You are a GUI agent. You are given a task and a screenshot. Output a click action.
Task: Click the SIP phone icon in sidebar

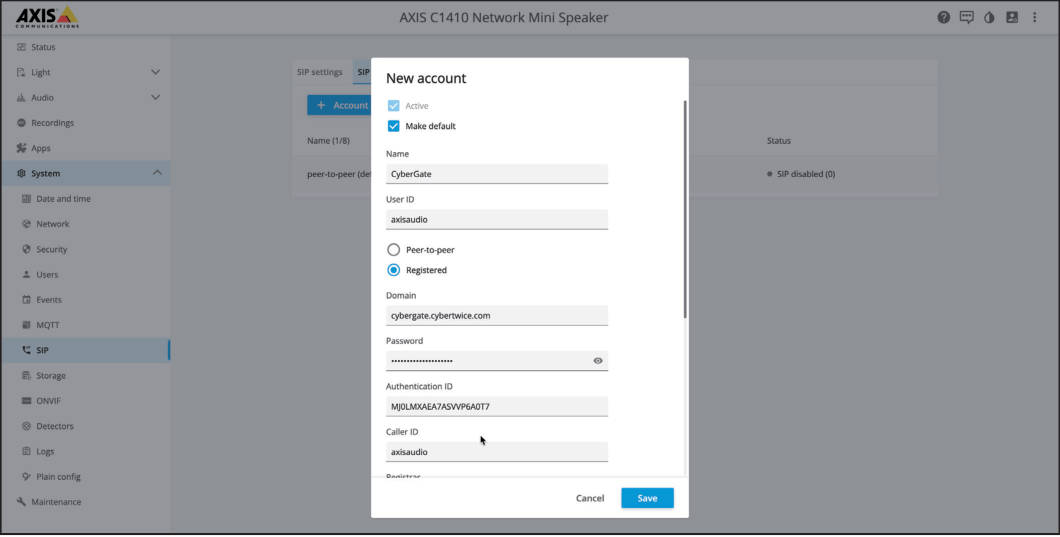pyautogui.click(x=26, y=350)
